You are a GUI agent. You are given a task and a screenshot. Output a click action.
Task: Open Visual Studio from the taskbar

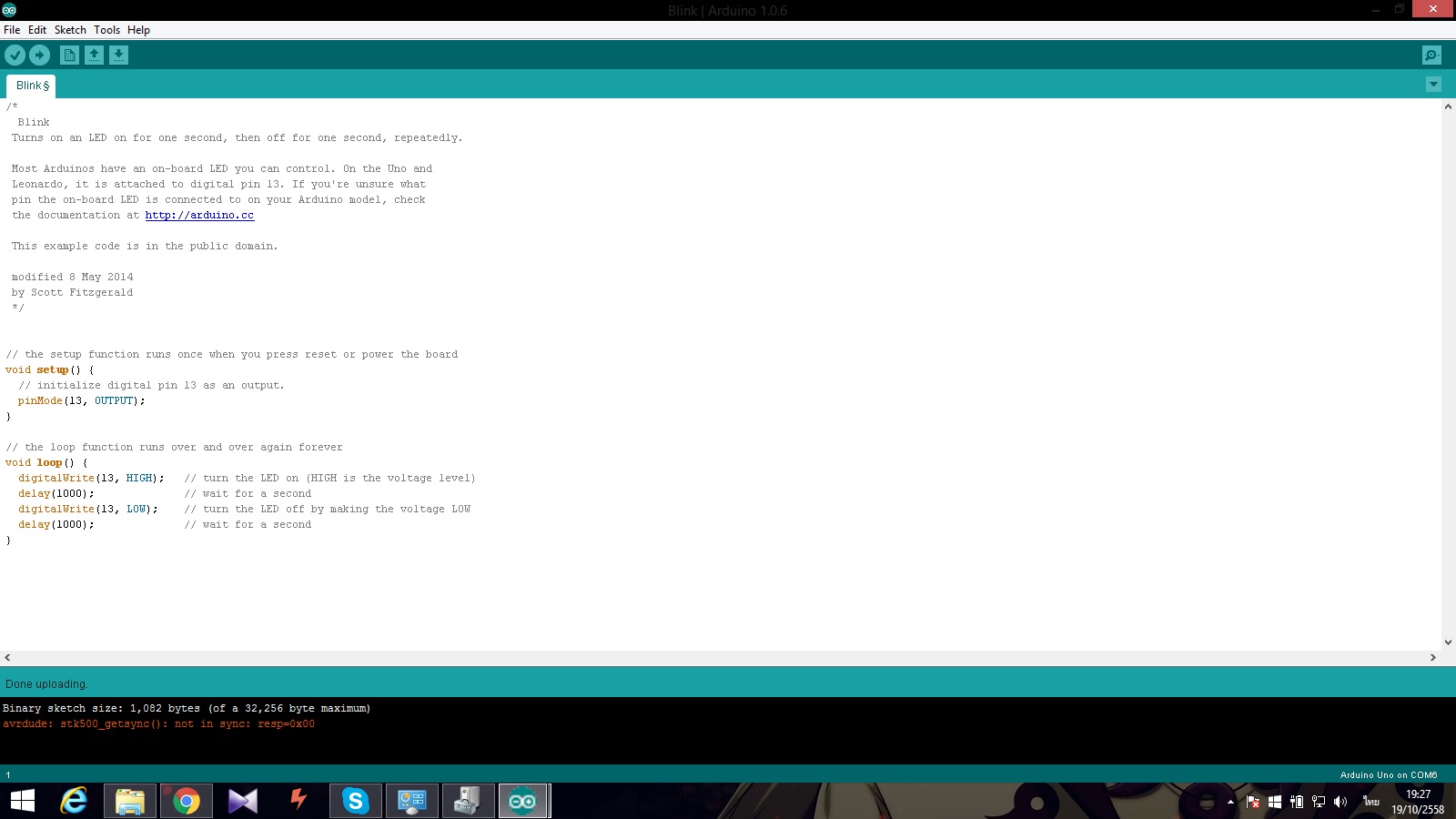point(243,801)
